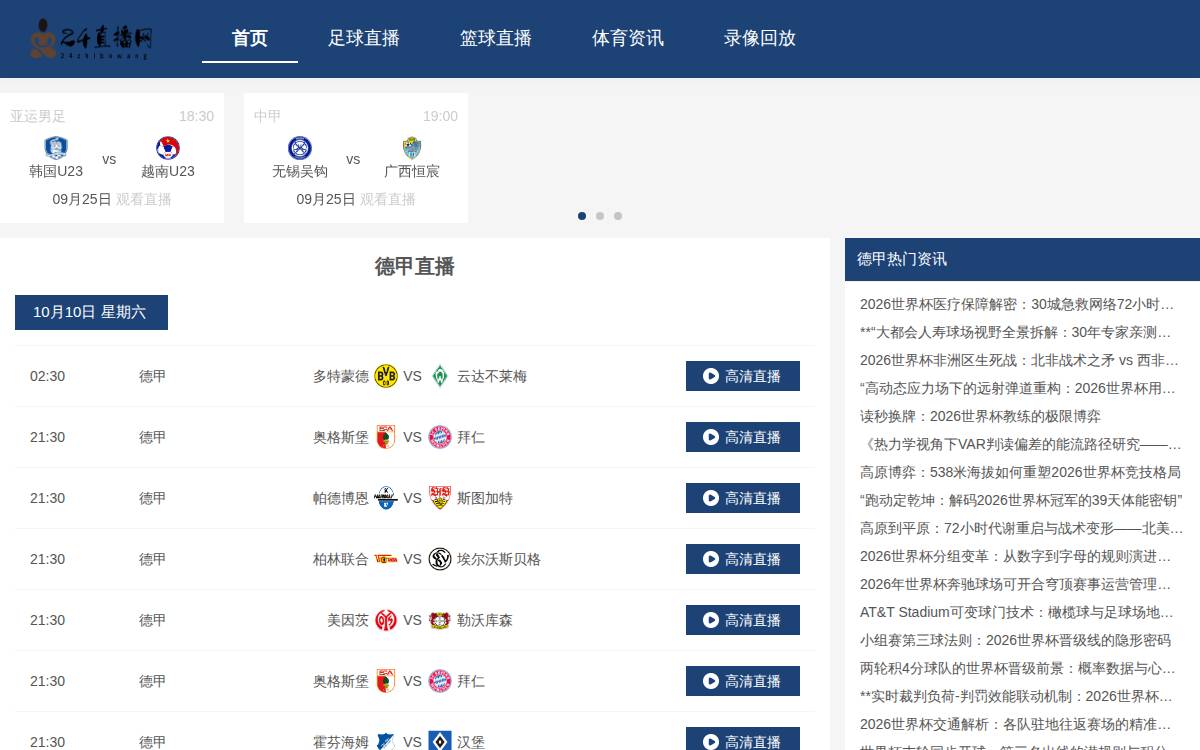Open article 2026世界杯医疗保障解密
The width and height of the screenshot is (1200, 750).
pos(1017,304)
